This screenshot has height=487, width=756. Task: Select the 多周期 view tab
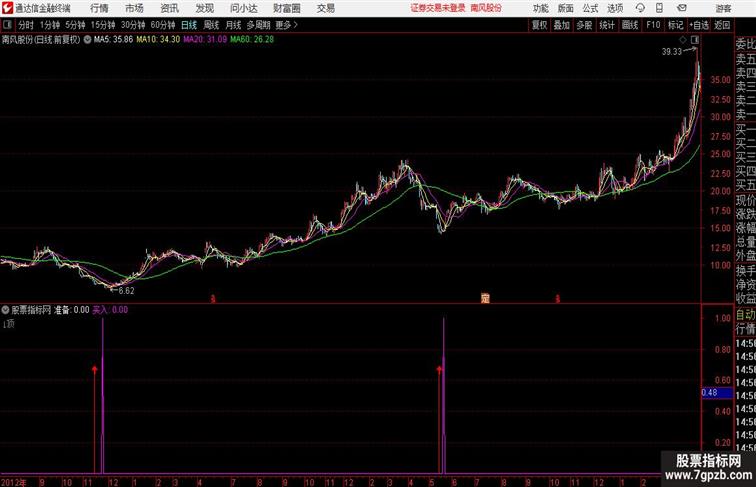pos(258,25)
